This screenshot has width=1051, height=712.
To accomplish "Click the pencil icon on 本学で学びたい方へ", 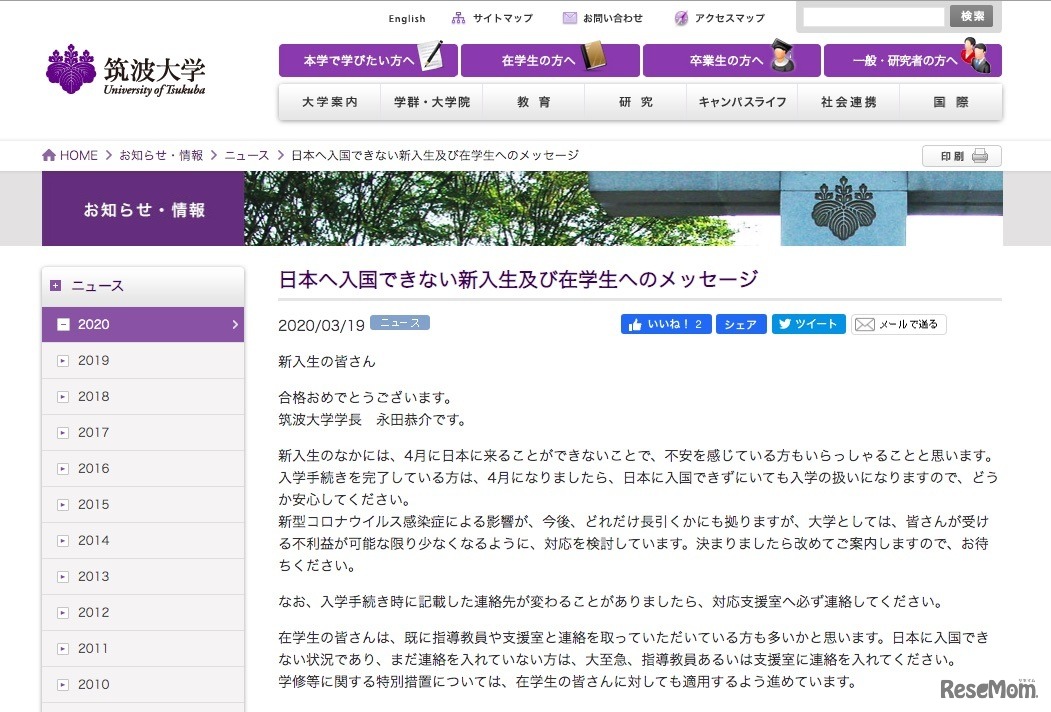I will (430, 58).
